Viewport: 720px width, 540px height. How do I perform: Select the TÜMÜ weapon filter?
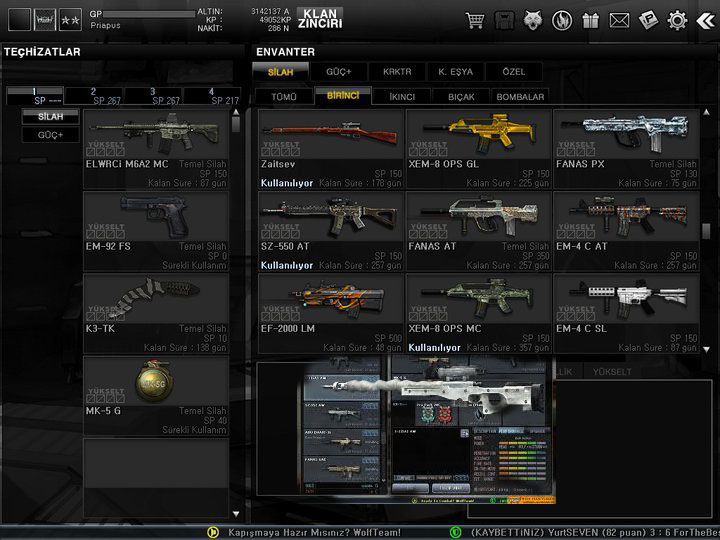pos(284,96)
